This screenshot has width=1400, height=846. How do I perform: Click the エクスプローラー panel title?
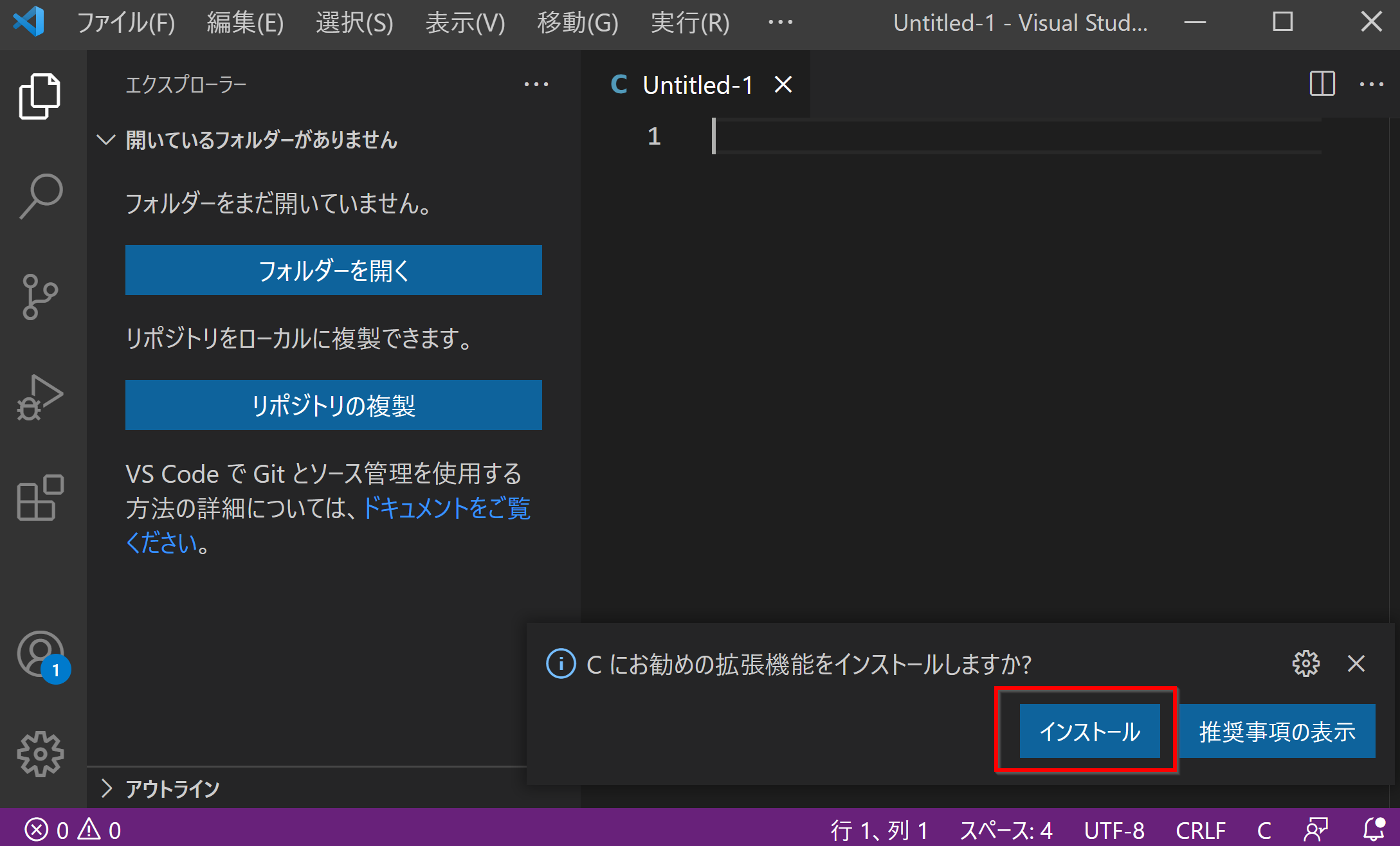(186, 84)
